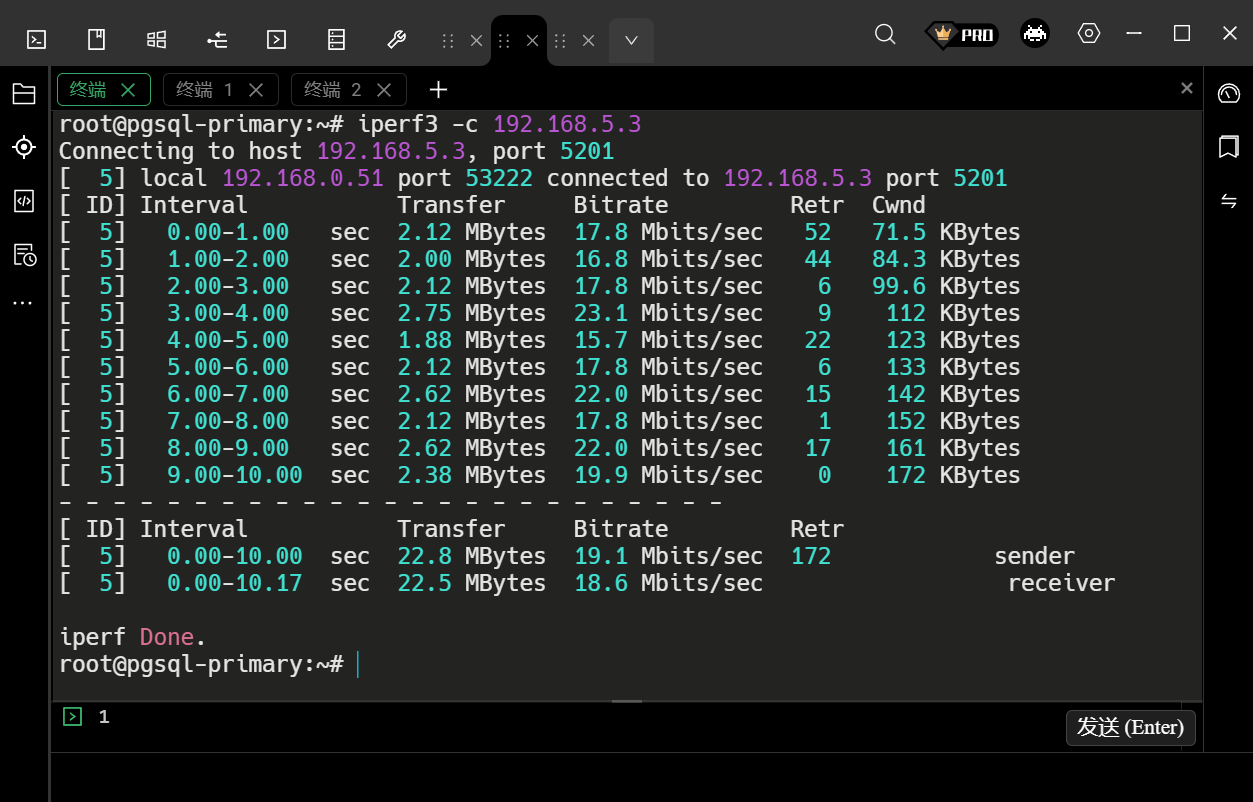Screen dimensions: 1253x802
Task: Click the wrench tools icon
Action: click(396, 40)
